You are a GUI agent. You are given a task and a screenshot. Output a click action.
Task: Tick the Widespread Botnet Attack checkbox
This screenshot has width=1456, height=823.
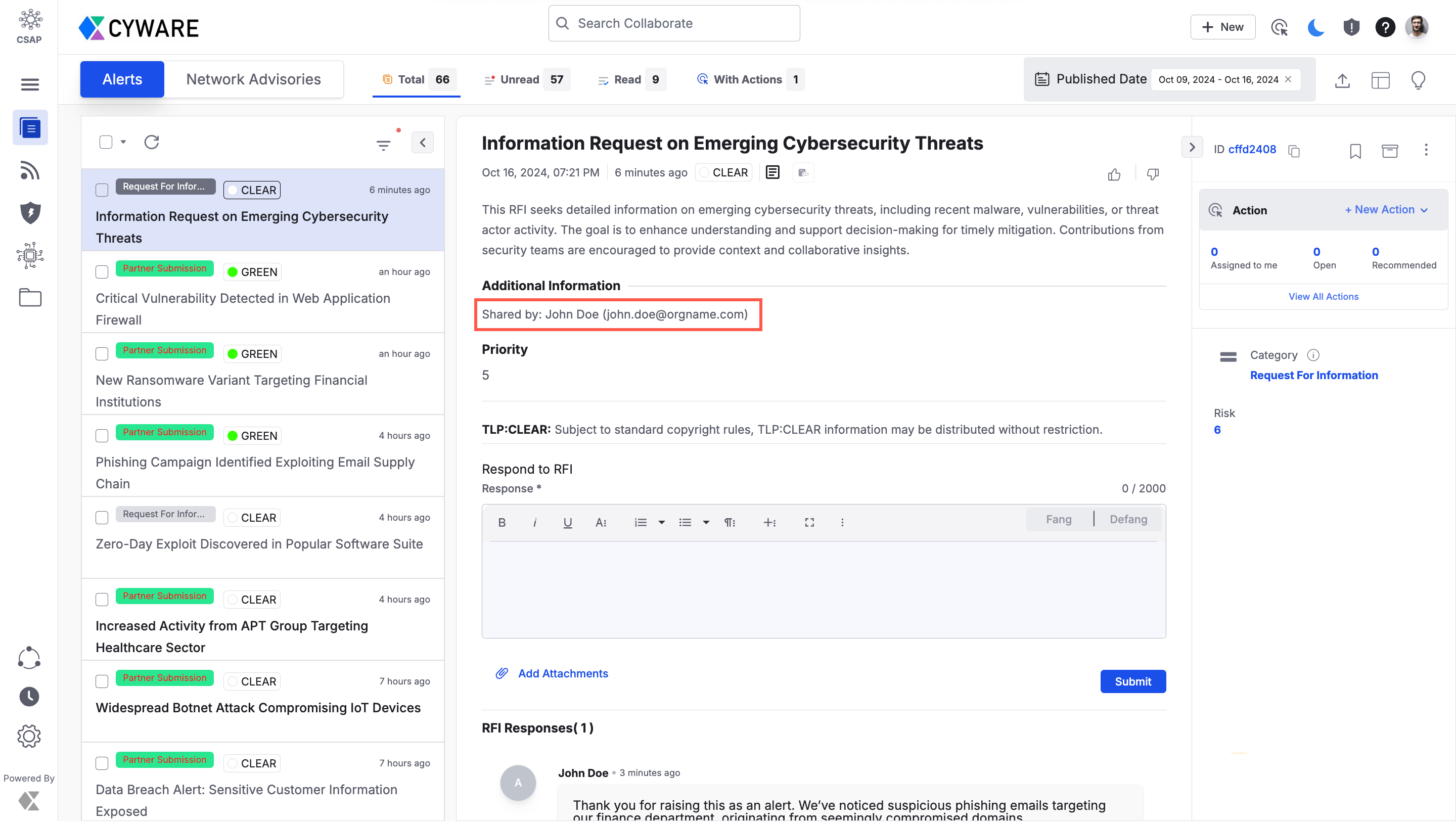tap(102, 681)
